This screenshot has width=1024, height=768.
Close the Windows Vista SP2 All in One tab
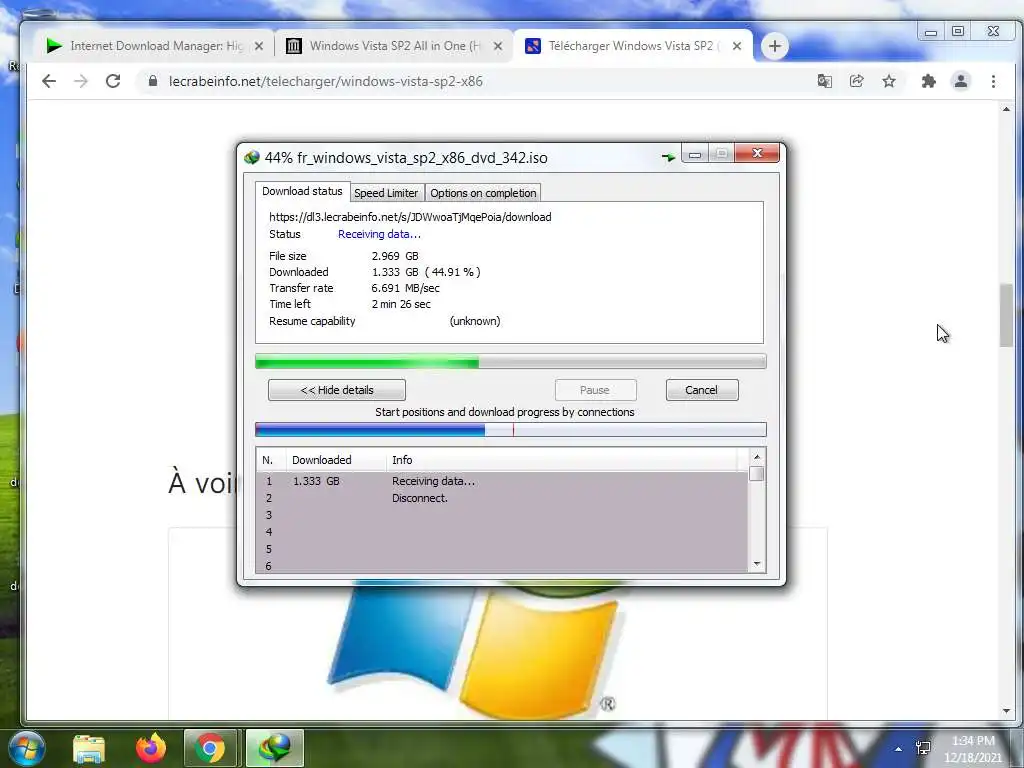[498, 46]
